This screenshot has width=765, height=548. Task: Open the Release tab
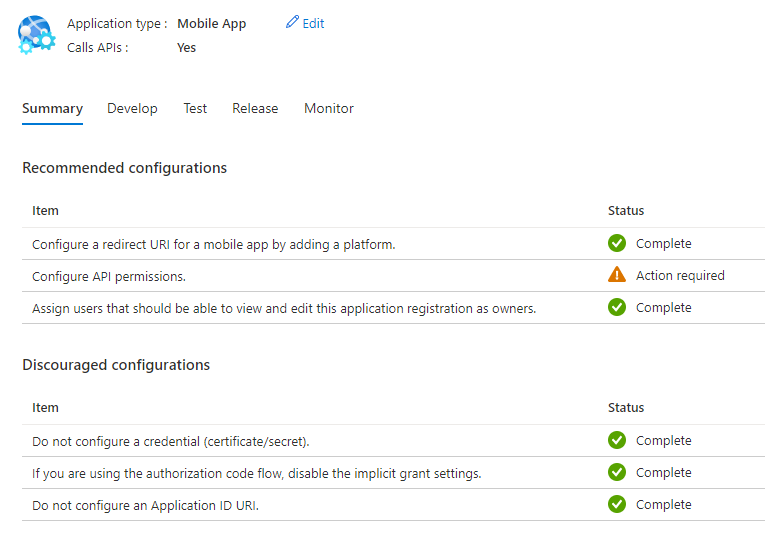[255, 108]
